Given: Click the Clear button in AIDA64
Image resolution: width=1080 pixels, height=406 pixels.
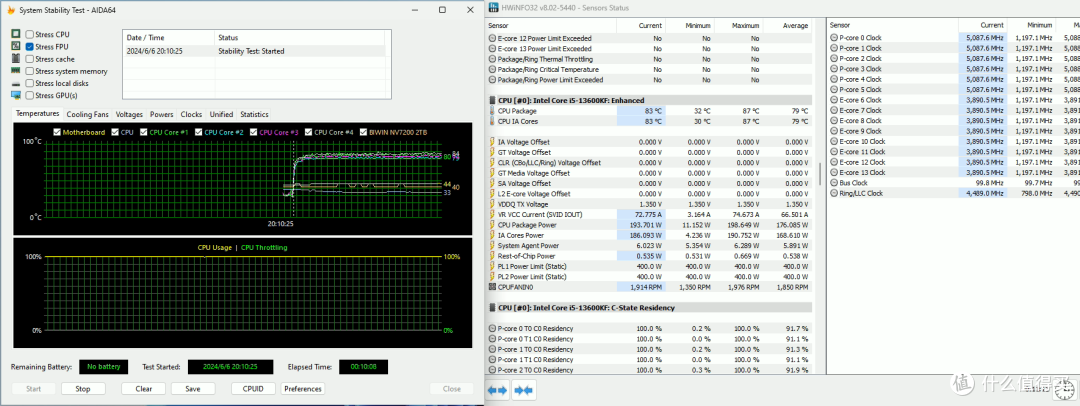Looking at the screenshot, I should point(144,389).
